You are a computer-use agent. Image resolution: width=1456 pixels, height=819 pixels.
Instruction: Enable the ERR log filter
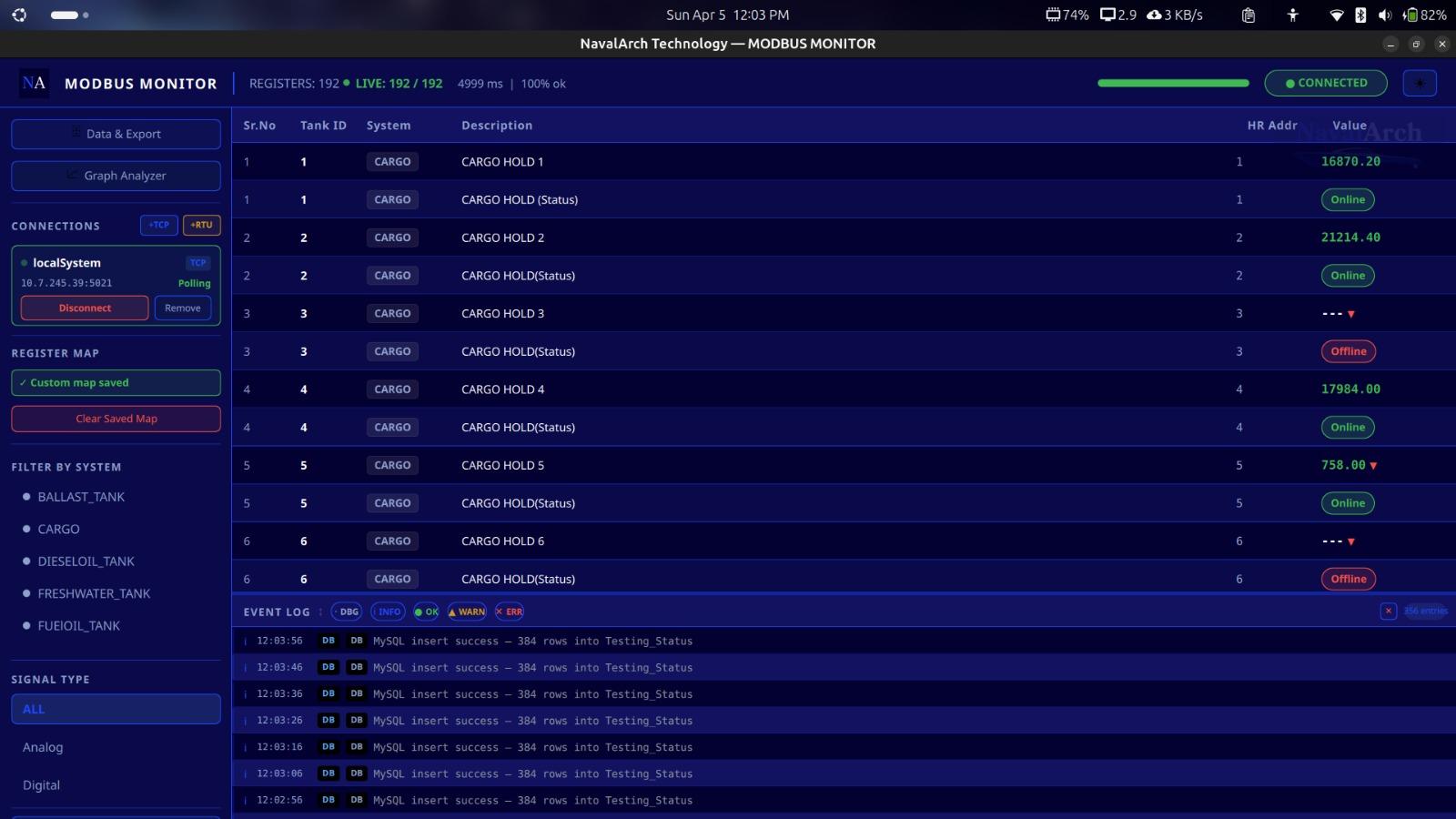click(x=509, y=612)
